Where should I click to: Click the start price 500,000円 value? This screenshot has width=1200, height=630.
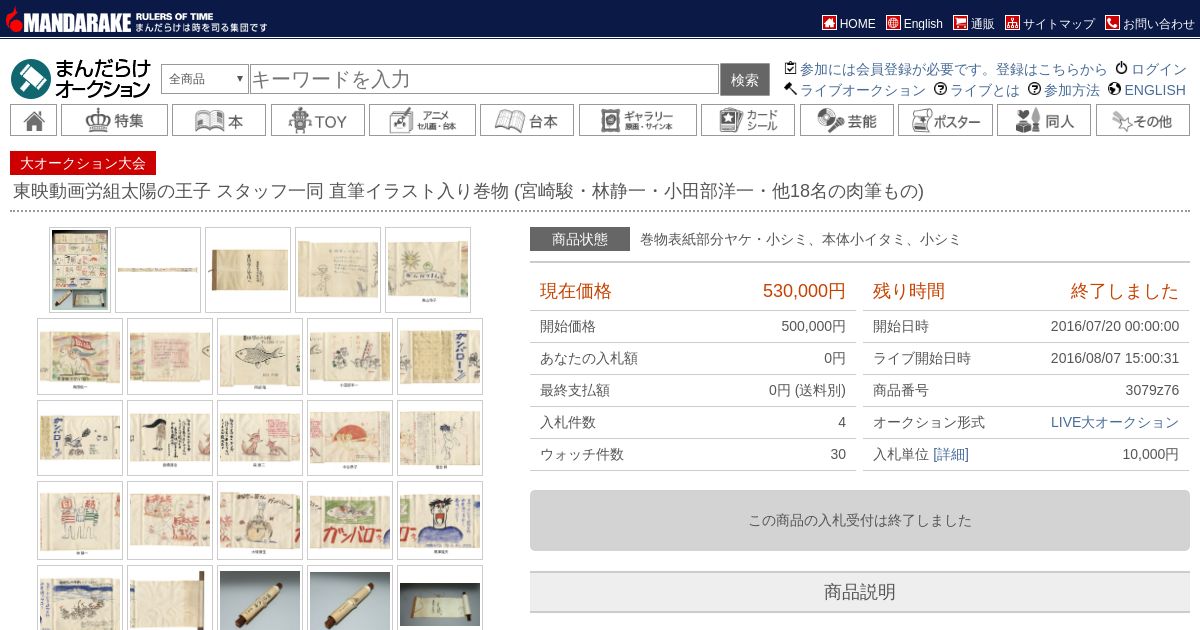tap(813, 326)
